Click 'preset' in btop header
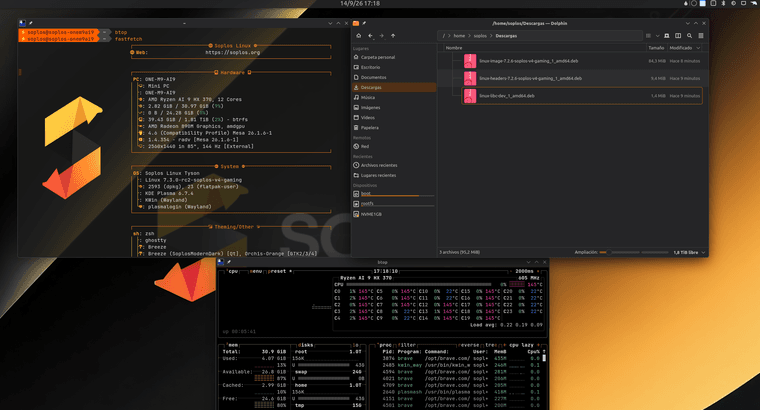 (x=277, y=271)
